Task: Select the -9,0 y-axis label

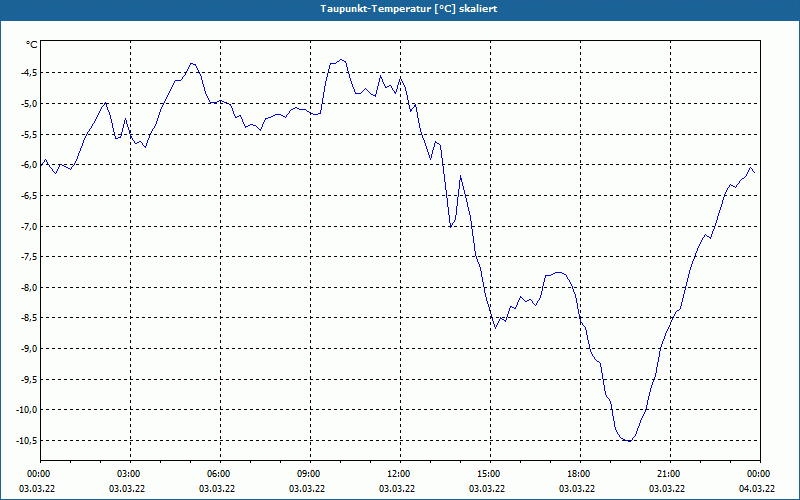Action: (x=29, y=348)
